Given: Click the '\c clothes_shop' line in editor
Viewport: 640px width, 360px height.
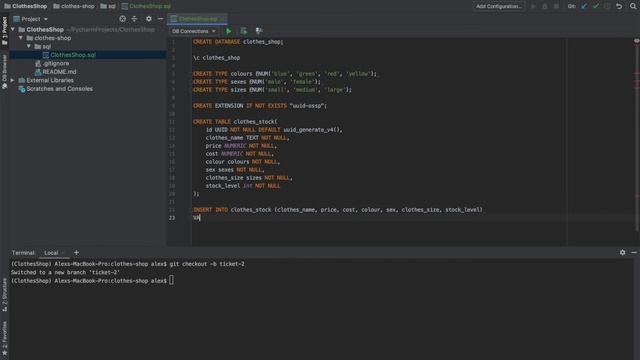Looking at the screenshot, I should 216,58.
